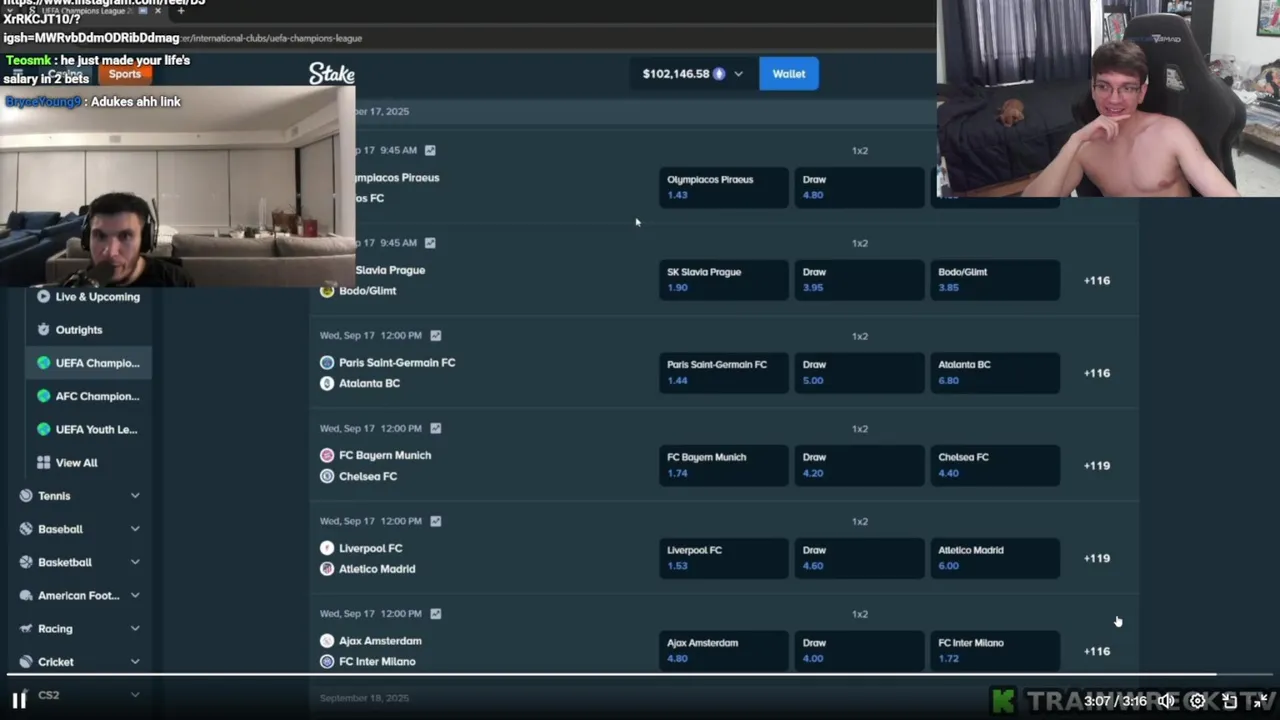Click small icon beside PSG match time
The image size is (1280, 720).
click(x=435, y=336)
